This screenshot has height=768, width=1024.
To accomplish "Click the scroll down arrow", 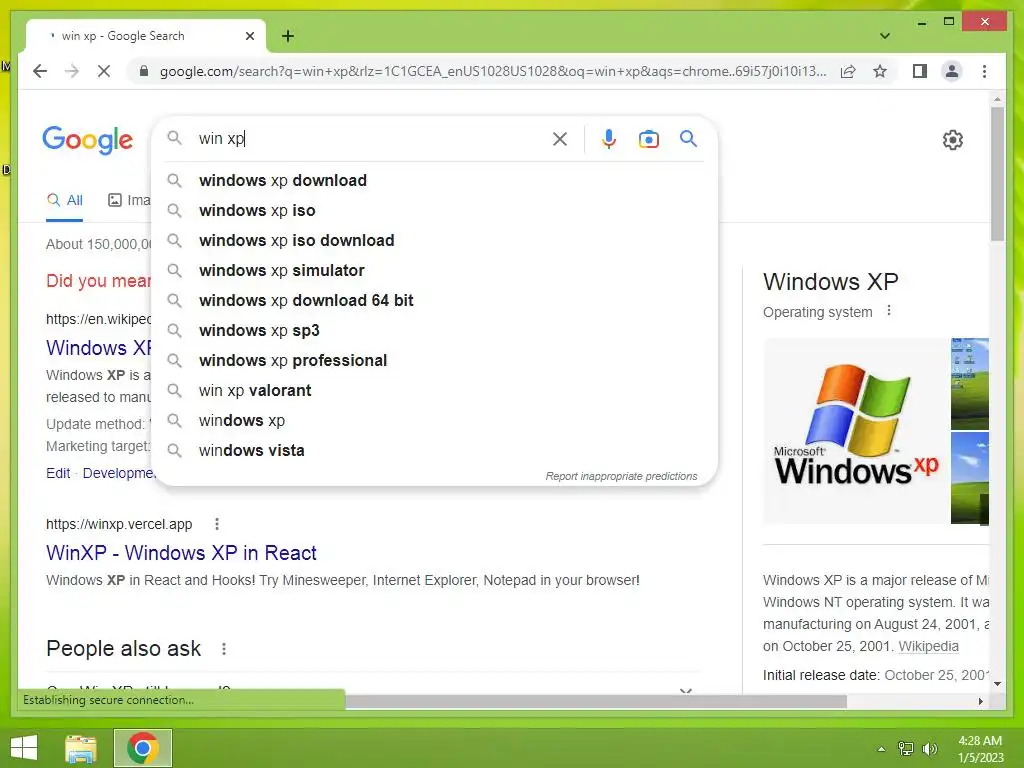I will 997,684.
